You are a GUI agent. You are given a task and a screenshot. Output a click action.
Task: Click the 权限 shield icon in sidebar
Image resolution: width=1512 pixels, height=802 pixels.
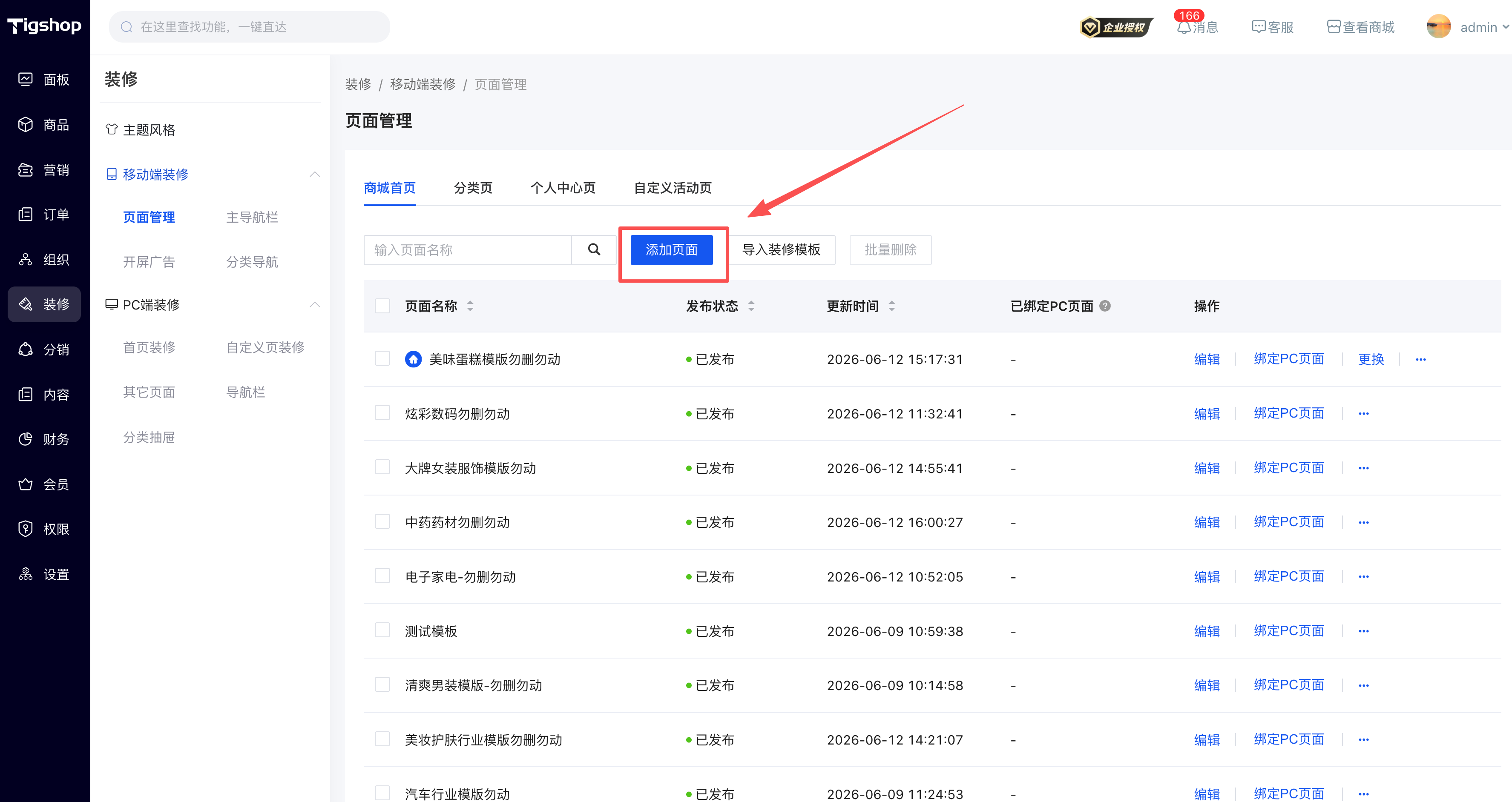pos(25,529)
